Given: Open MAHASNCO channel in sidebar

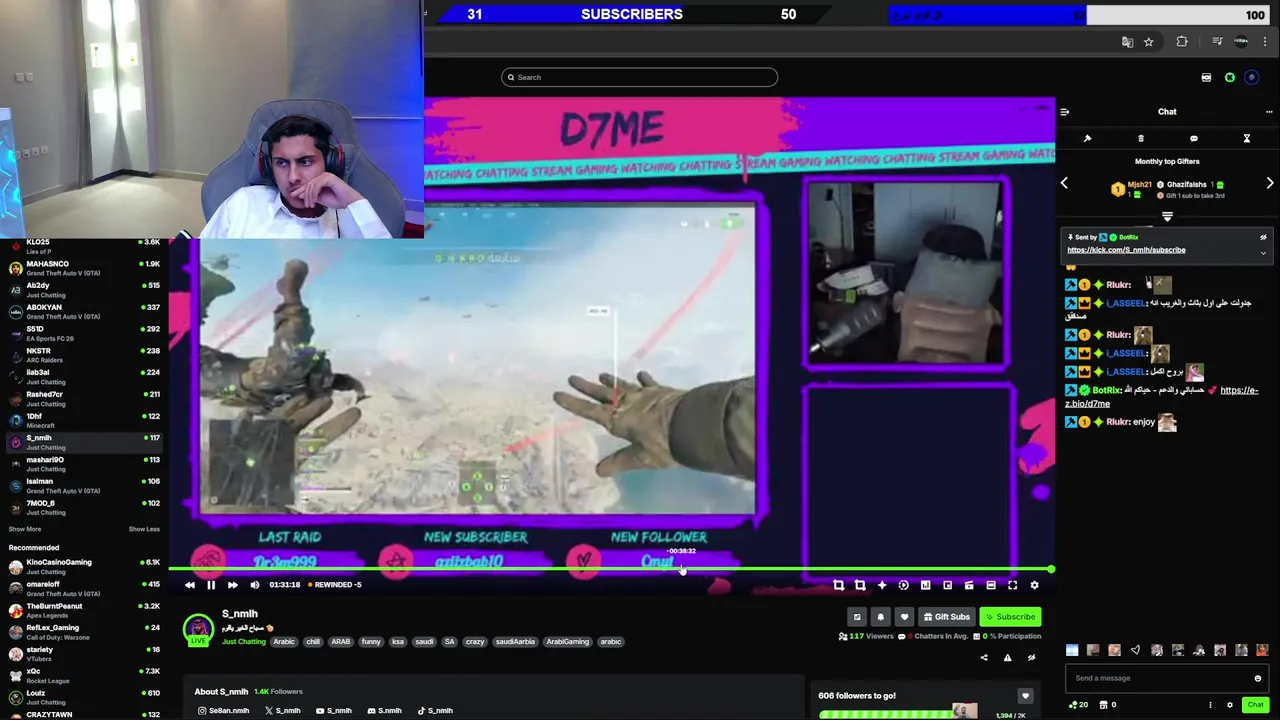Looking at the screenshot, I should tap(84, 268).
